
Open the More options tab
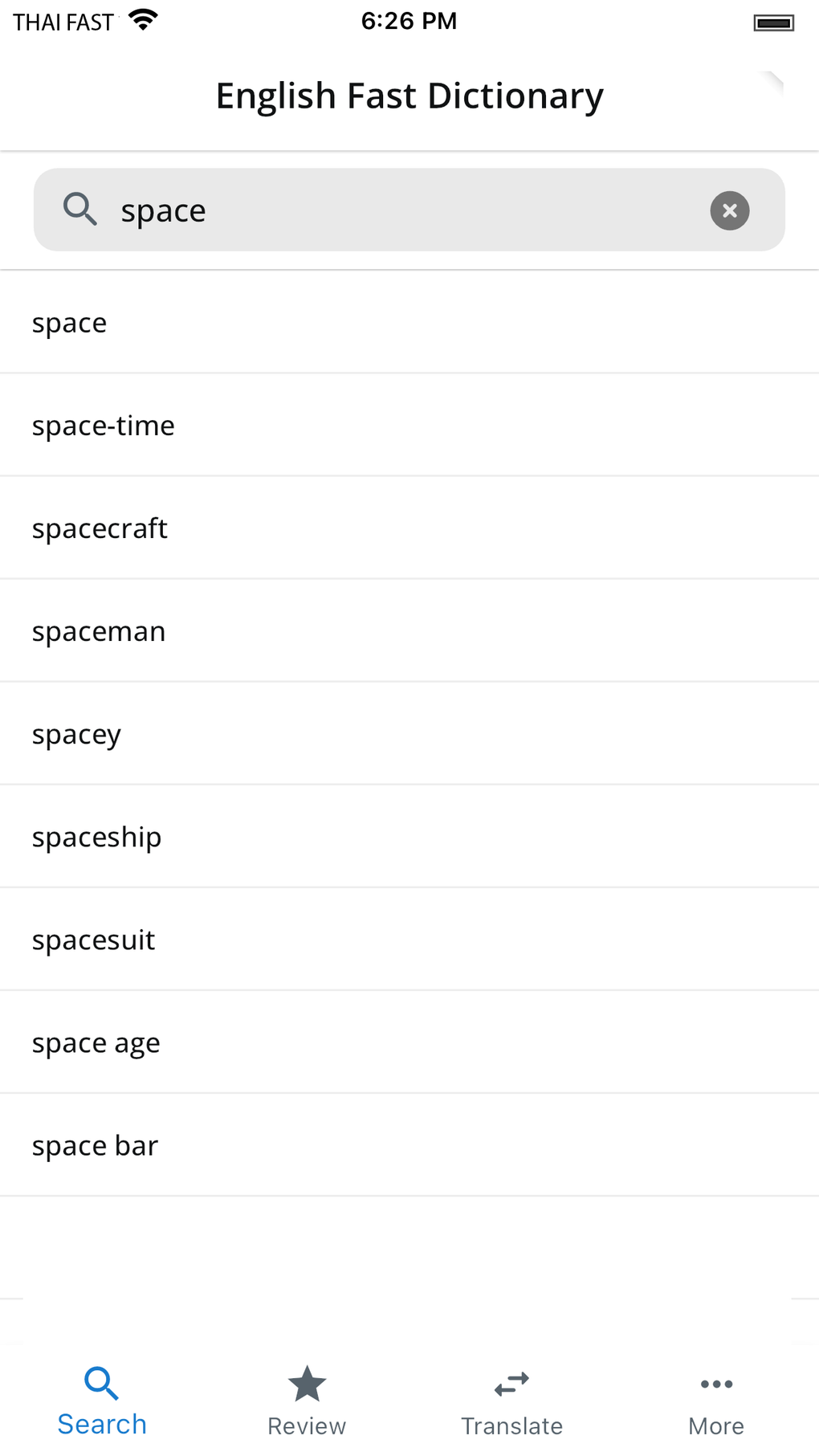click(716, 1400)
